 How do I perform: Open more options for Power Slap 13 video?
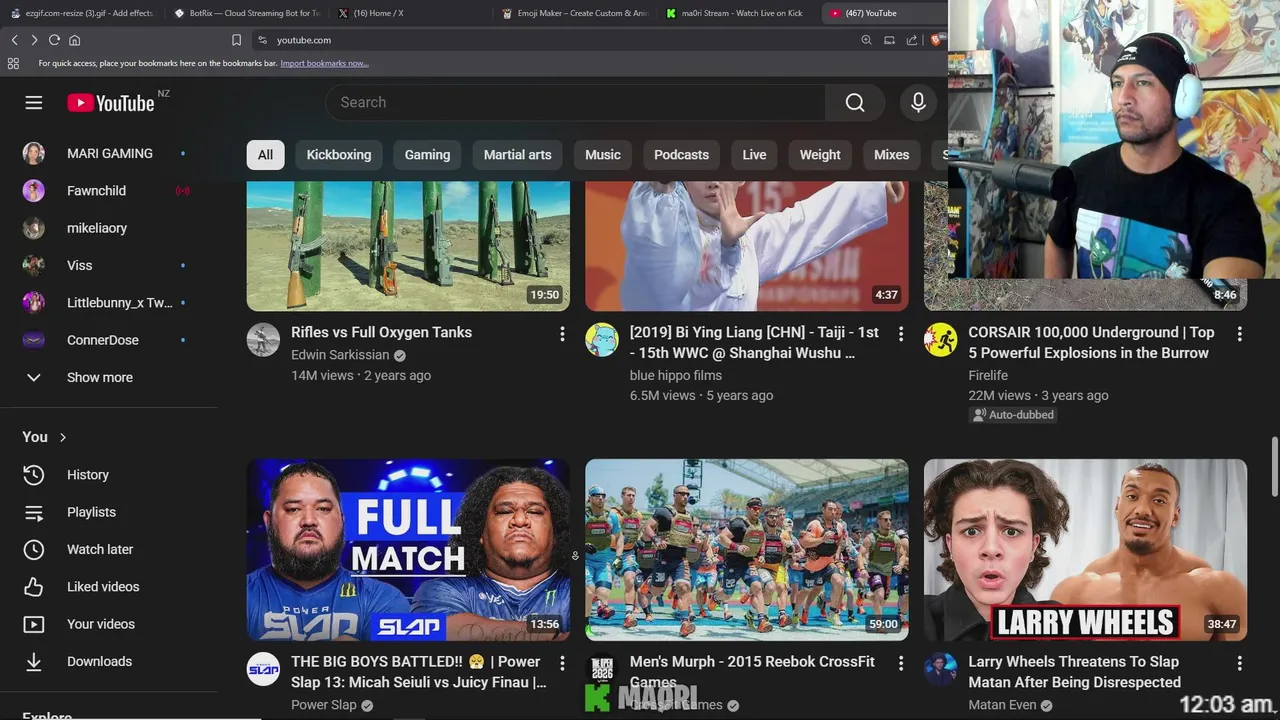562,663
